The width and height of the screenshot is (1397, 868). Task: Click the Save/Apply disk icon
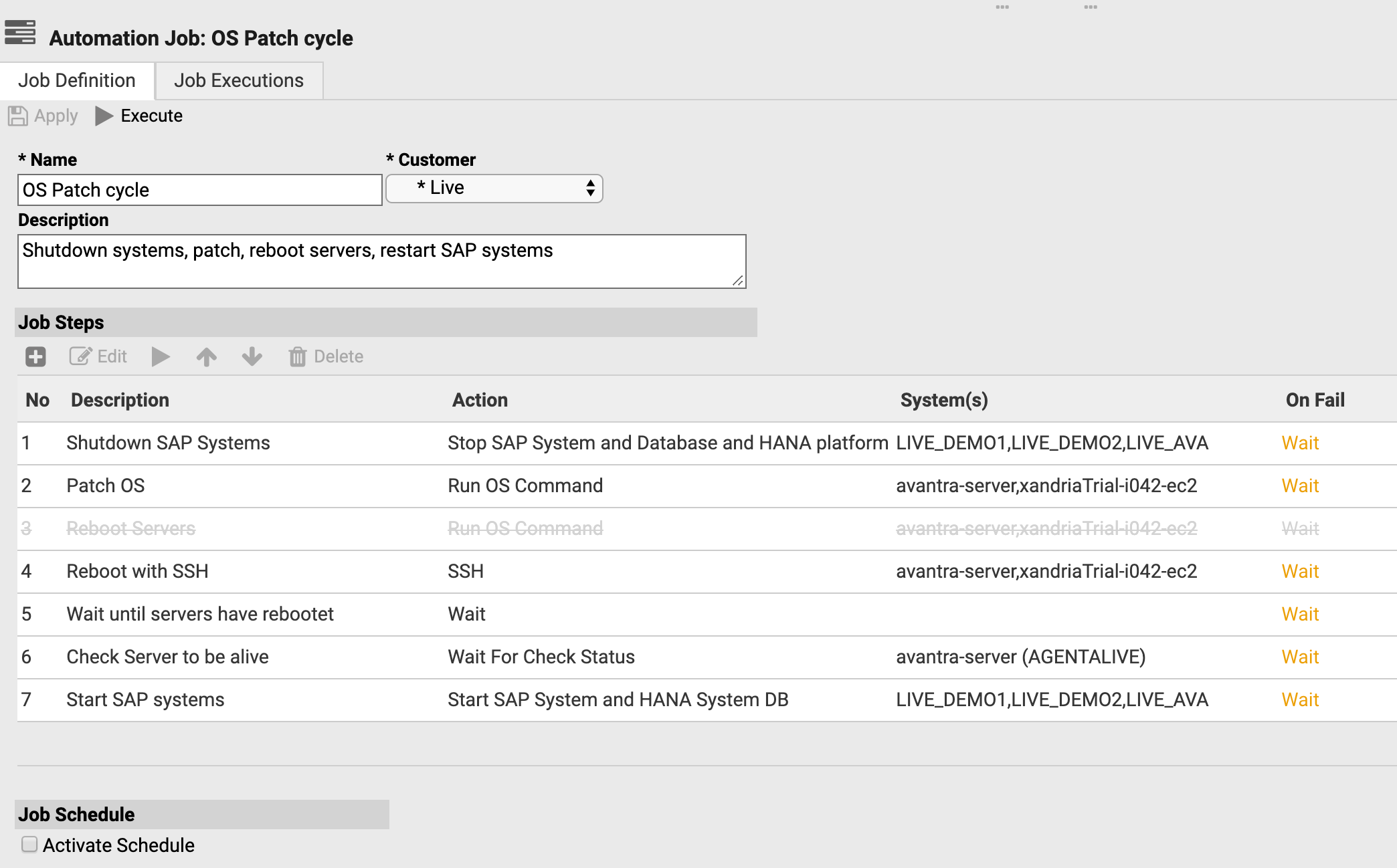click(x=17, y=115)
